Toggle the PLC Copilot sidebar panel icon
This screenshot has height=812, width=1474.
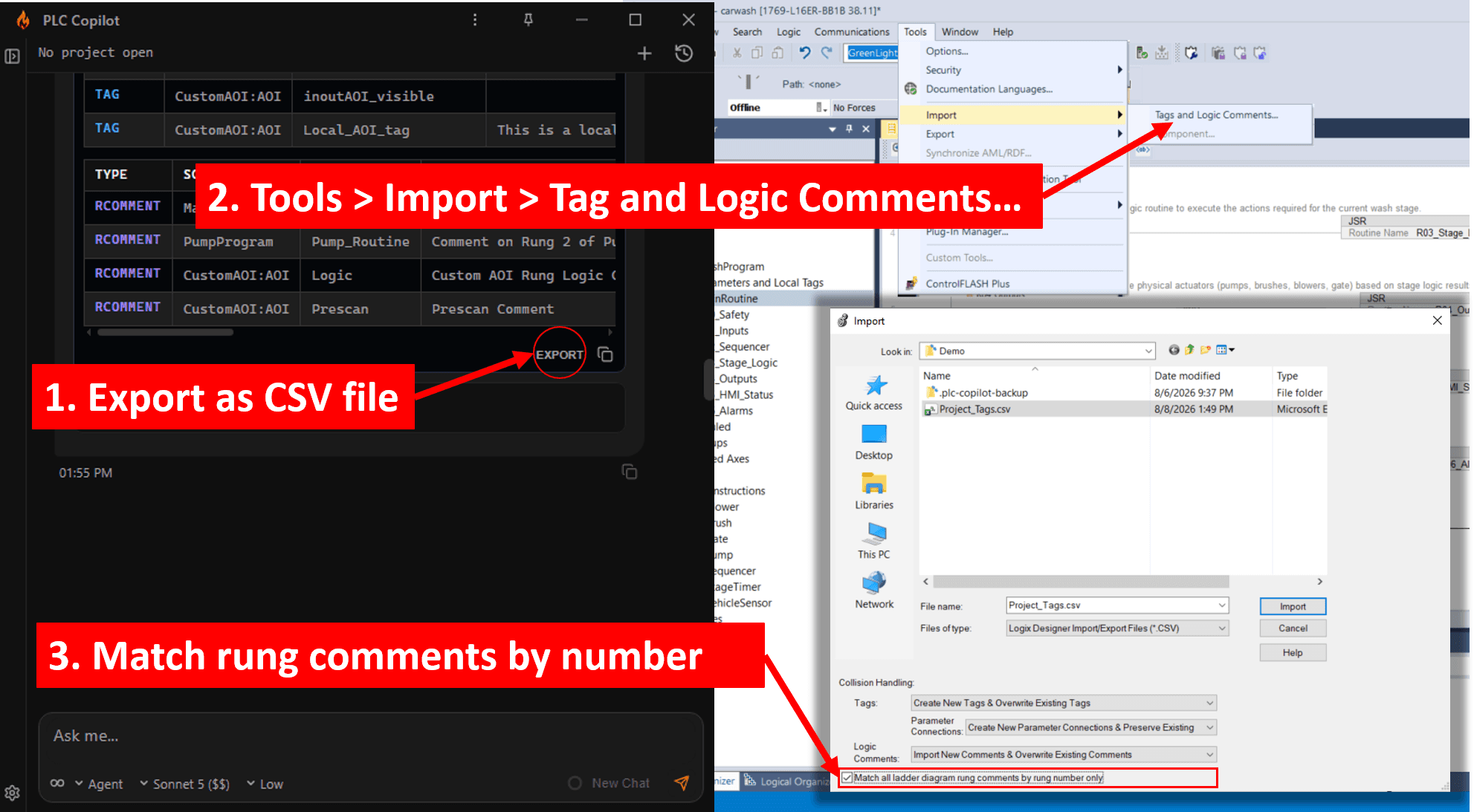pos(13,56)
